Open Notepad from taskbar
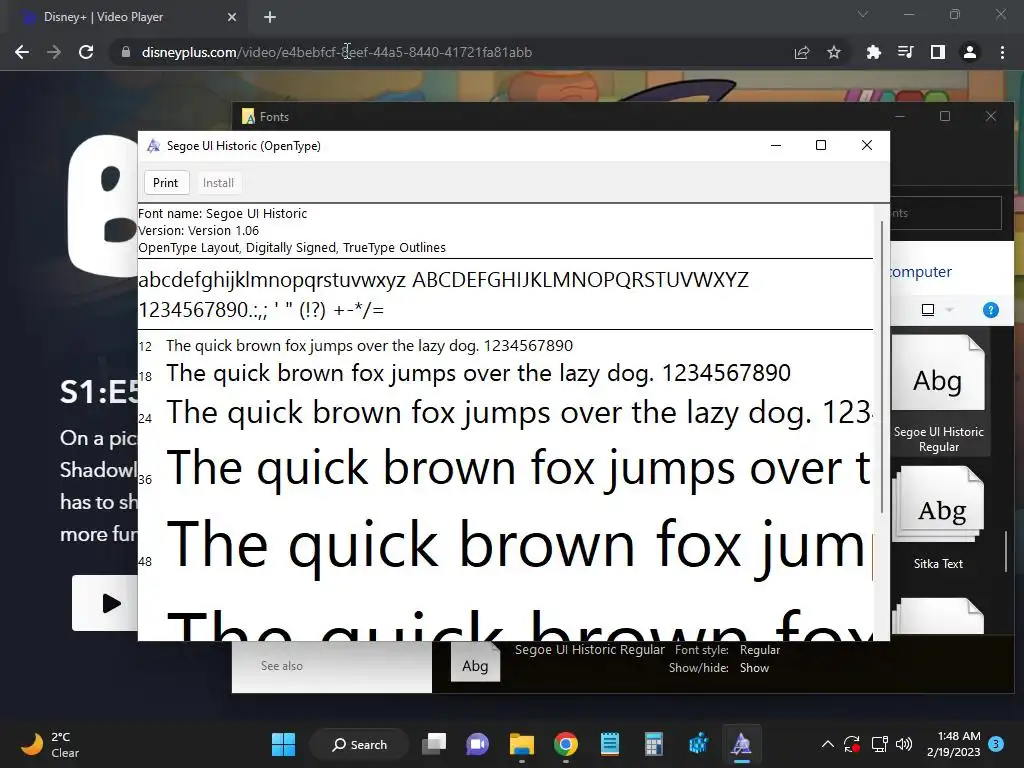The height and width of the screenshot is (768, 1024). point(609,744)
